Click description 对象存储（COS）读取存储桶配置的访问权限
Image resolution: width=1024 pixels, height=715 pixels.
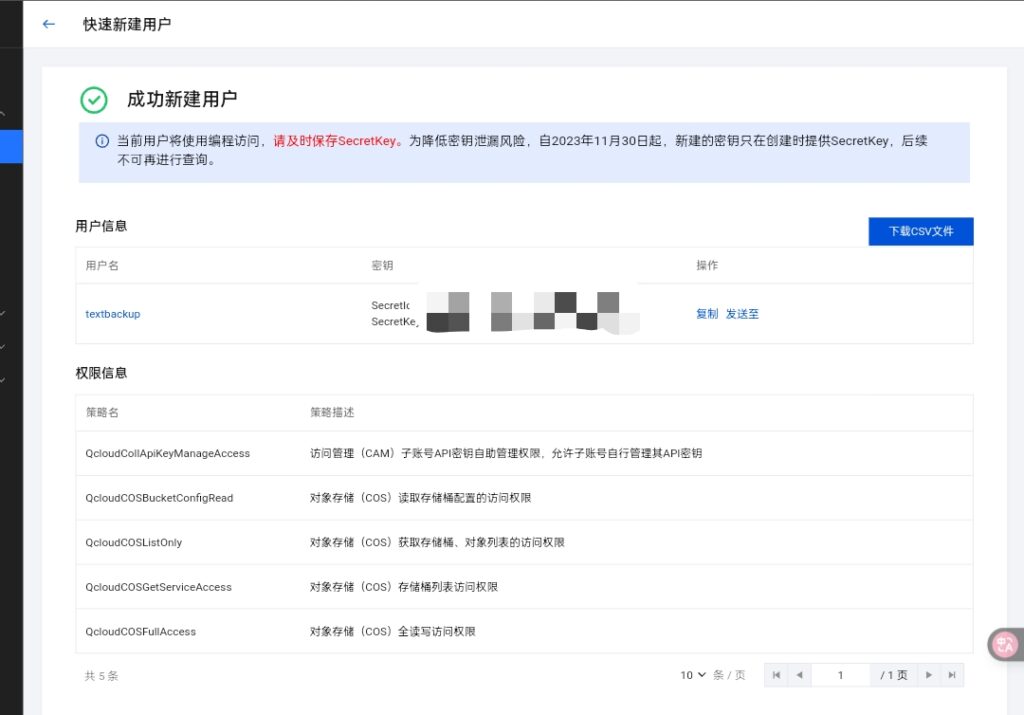tap(421, 498)
